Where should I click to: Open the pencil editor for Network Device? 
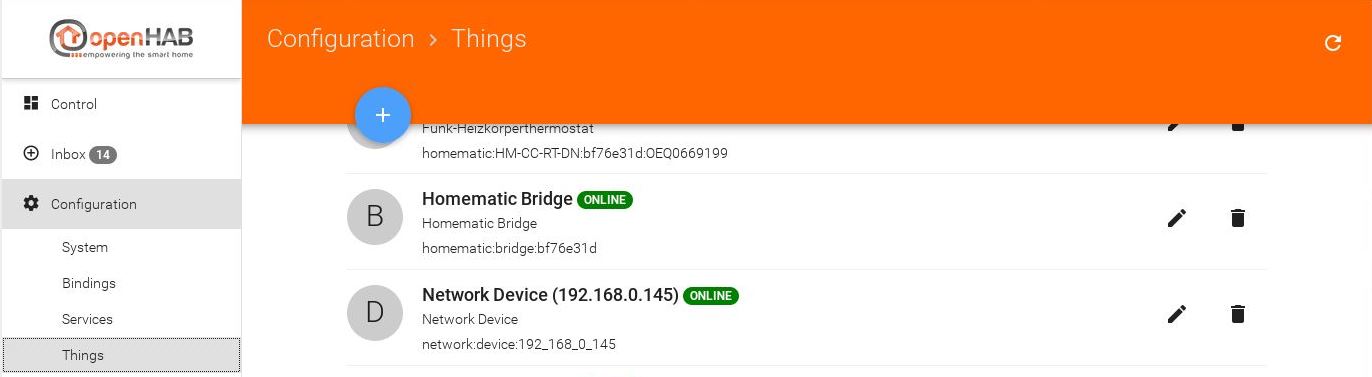pos(1177,314)
